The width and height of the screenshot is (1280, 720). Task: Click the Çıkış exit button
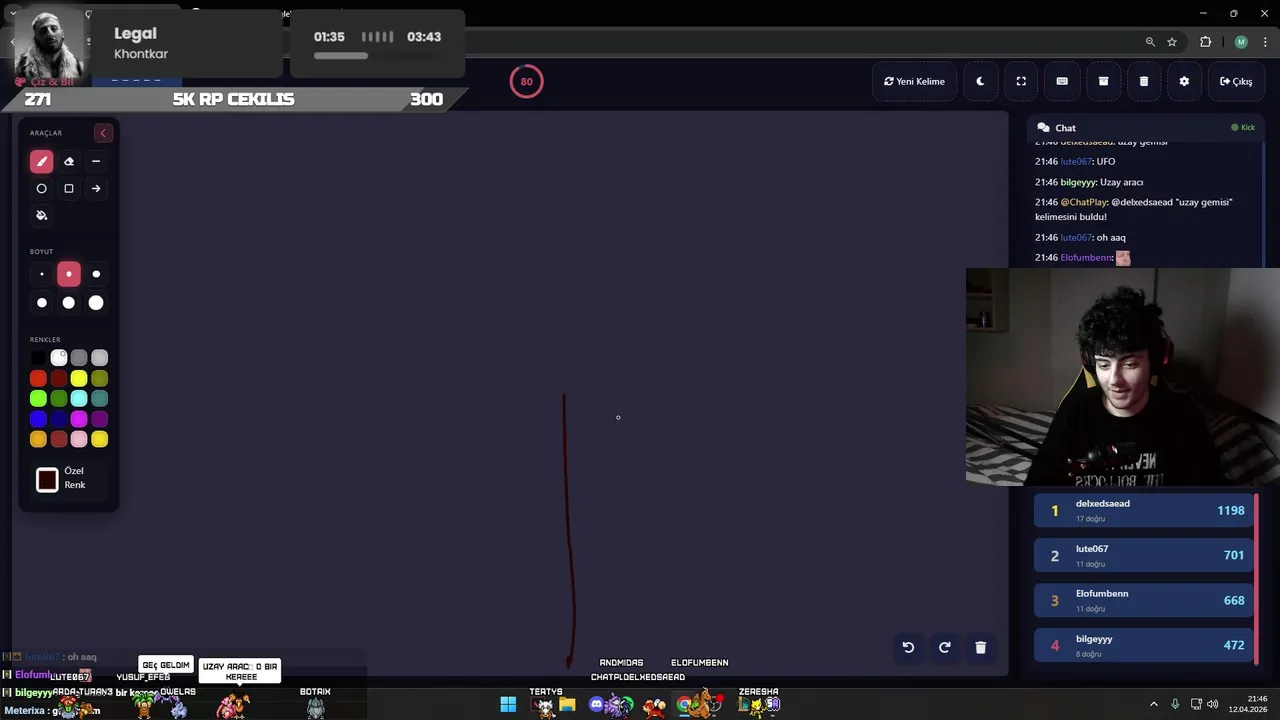point(1236,81)
